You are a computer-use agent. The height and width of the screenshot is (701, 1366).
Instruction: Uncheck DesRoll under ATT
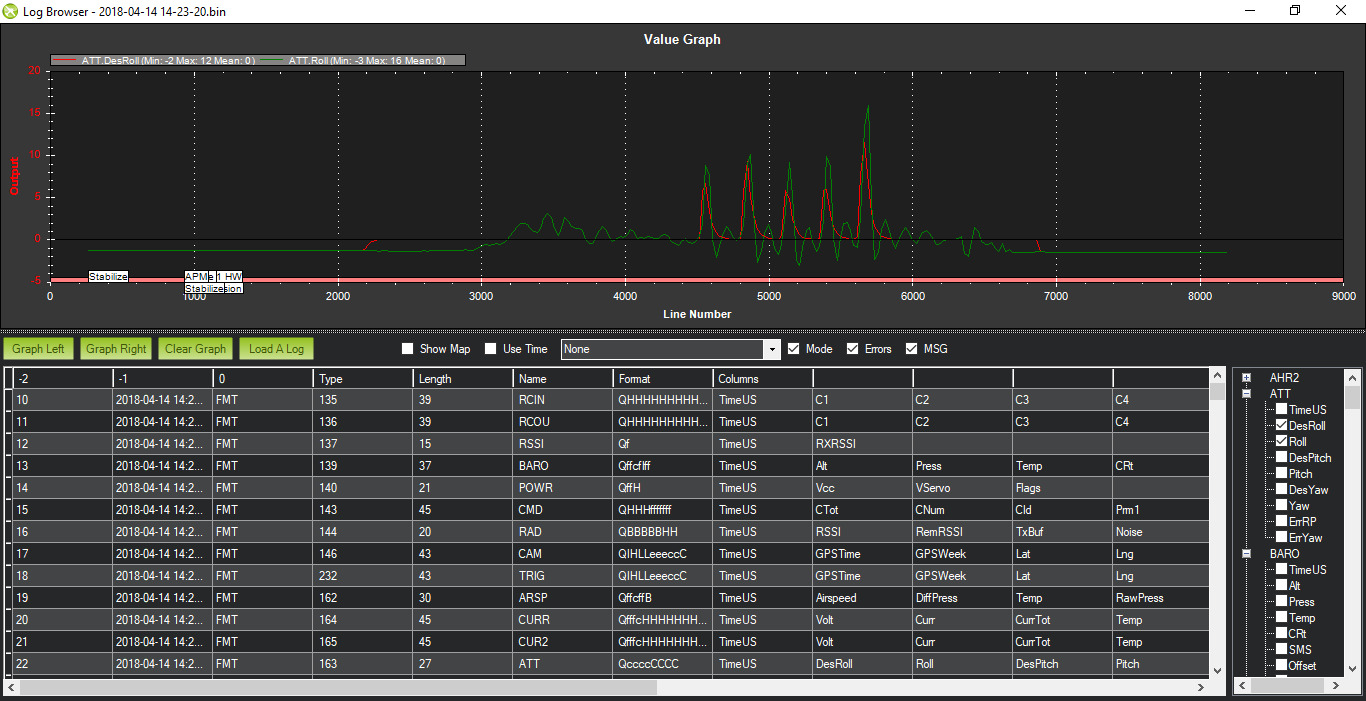pos(1281,425)
